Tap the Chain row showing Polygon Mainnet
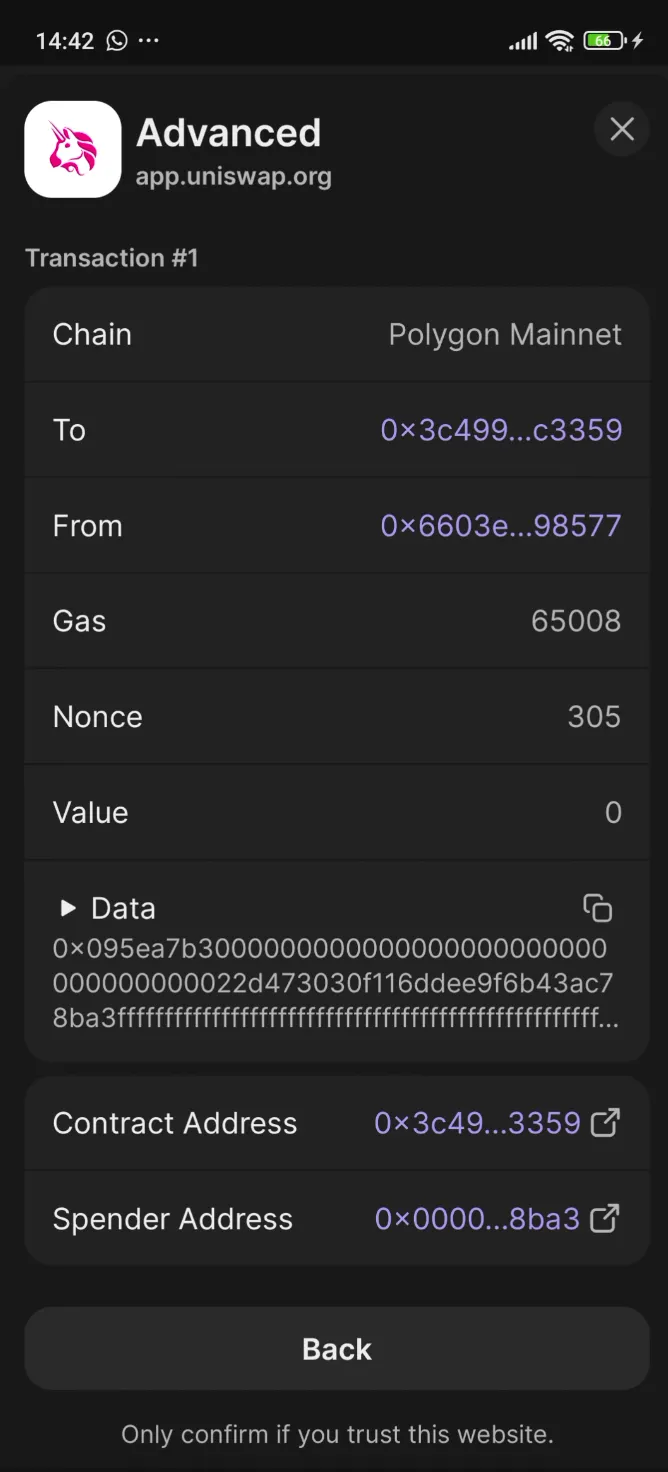 [336, 335]
